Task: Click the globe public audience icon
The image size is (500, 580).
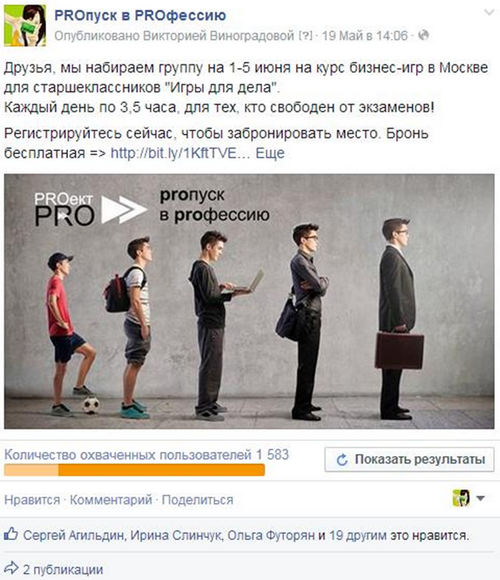Action: 423,36
